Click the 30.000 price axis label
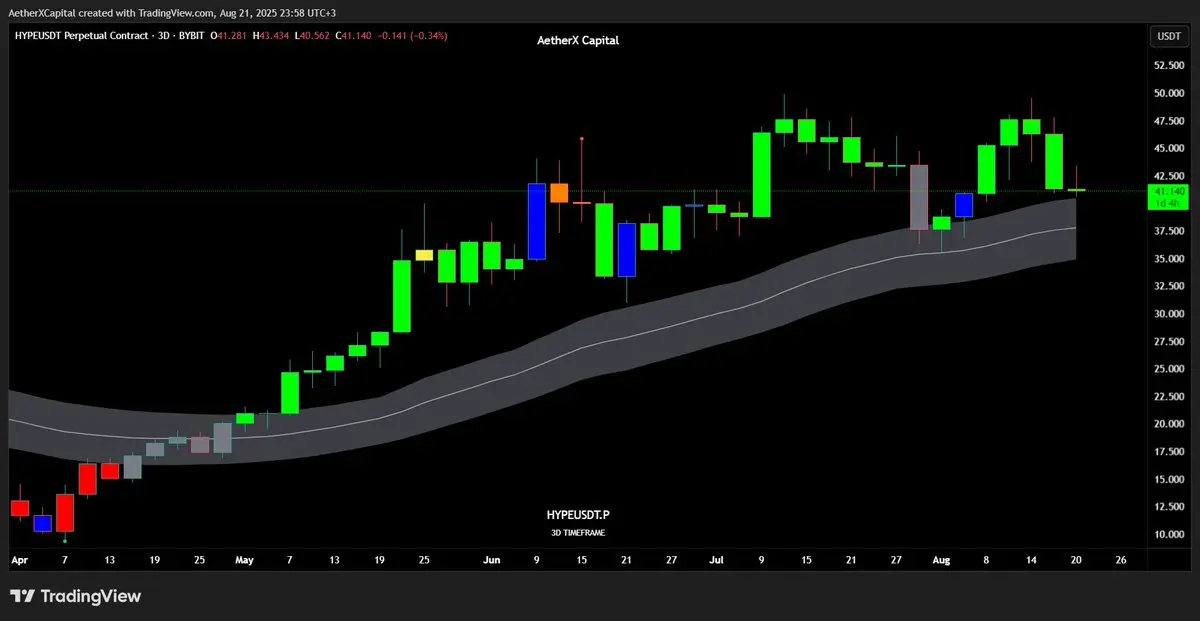This screenshot has height=621, width=1200. point(1169,313)
